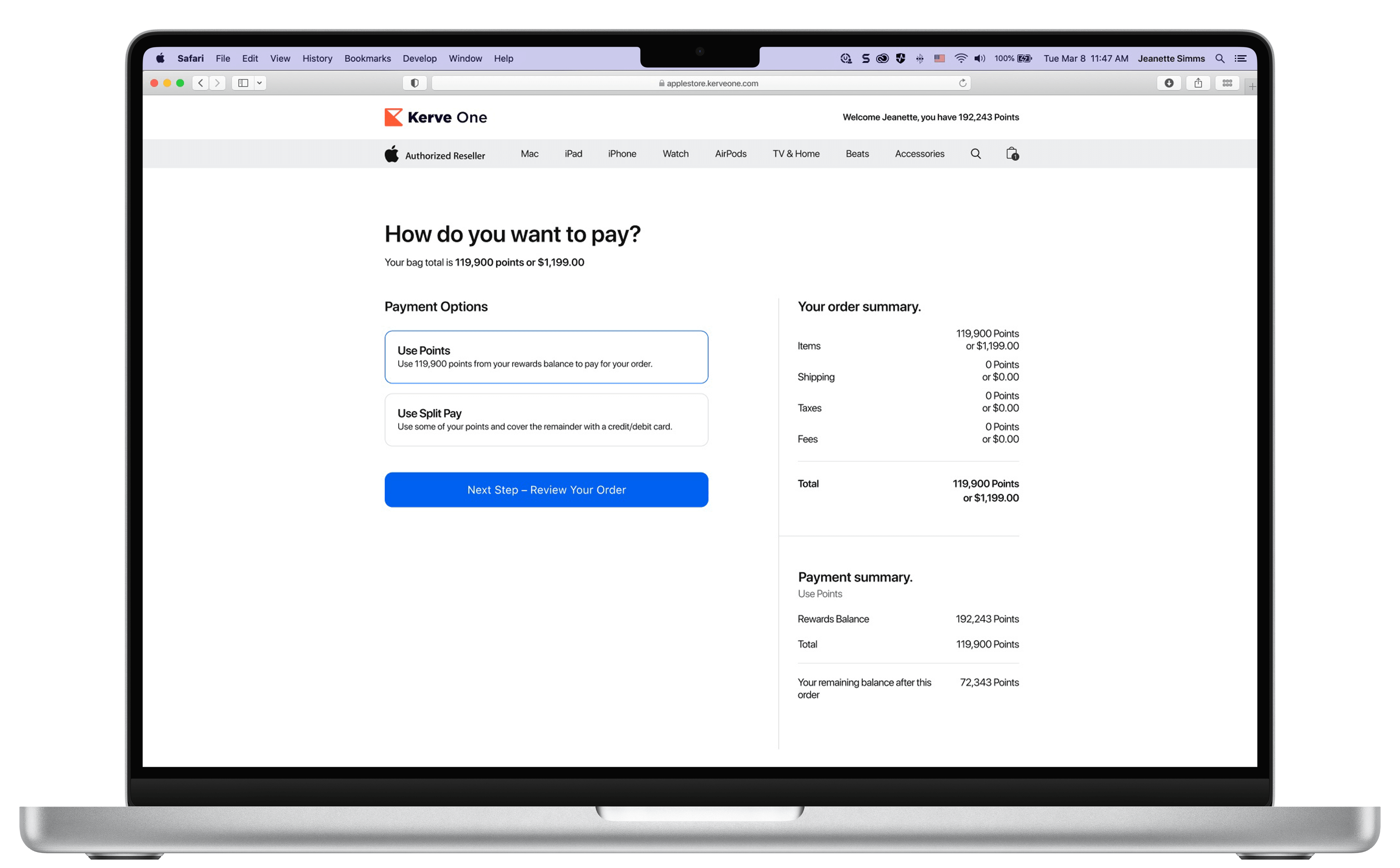The image size is (1400, 868).
Task: Toggle the Safari sidebar icon
Action: coord(243,83)
